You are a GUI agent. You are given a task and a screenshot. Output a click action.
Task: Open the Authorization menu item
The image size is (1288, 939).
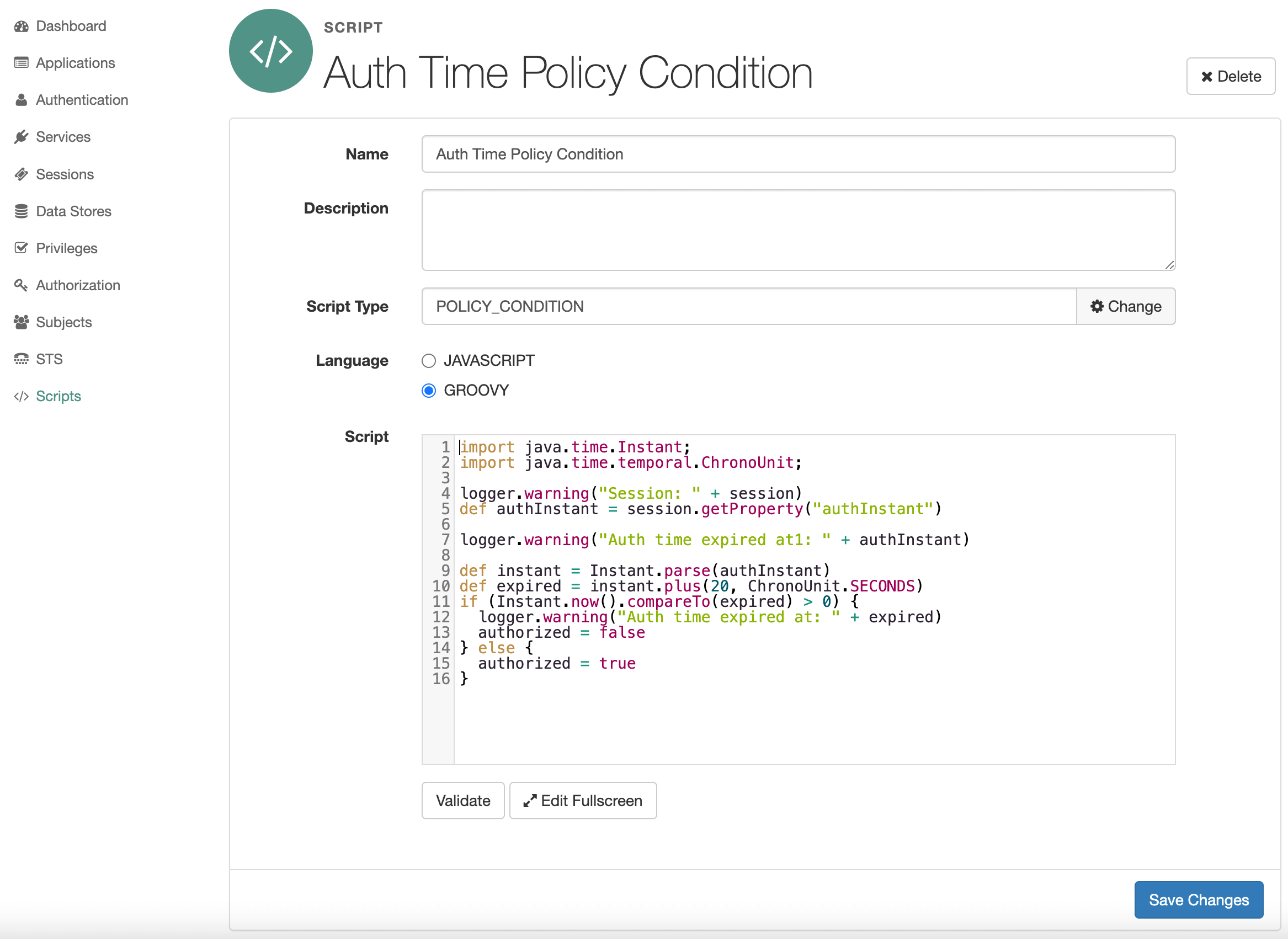pos(78,285)
